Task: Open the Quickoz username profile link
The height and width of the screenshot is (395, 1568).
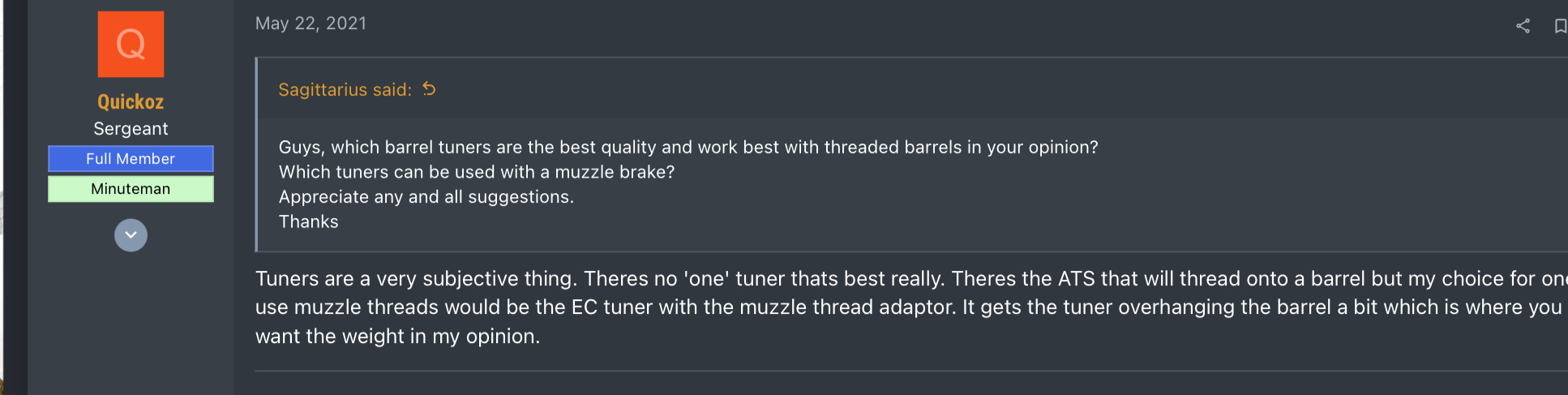Action: tap(131, 101)
